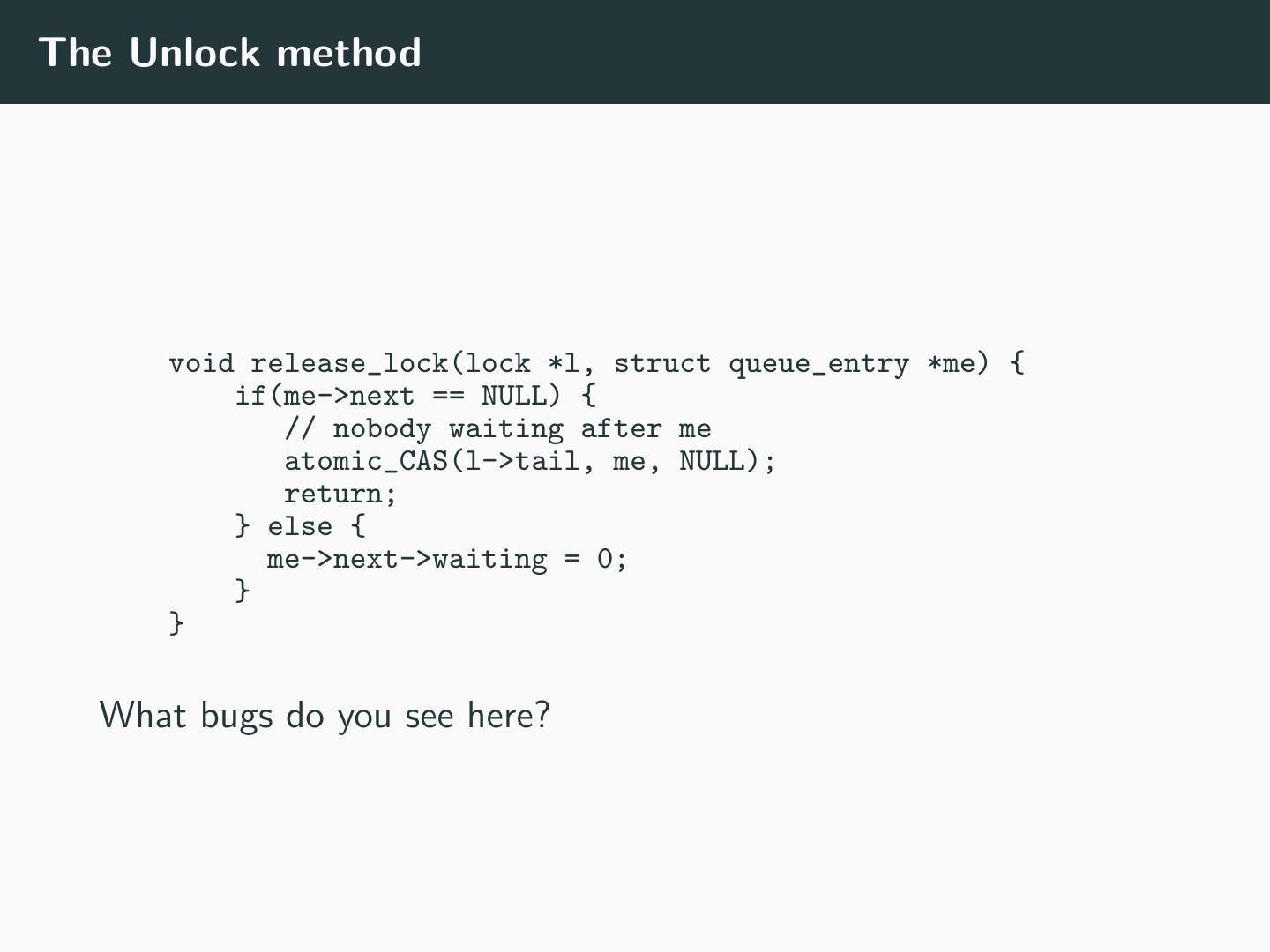The width and height of the screenshot is (1270, 952).
Task: Click the comment "// nobody waiting after me"
Action: 497,429
